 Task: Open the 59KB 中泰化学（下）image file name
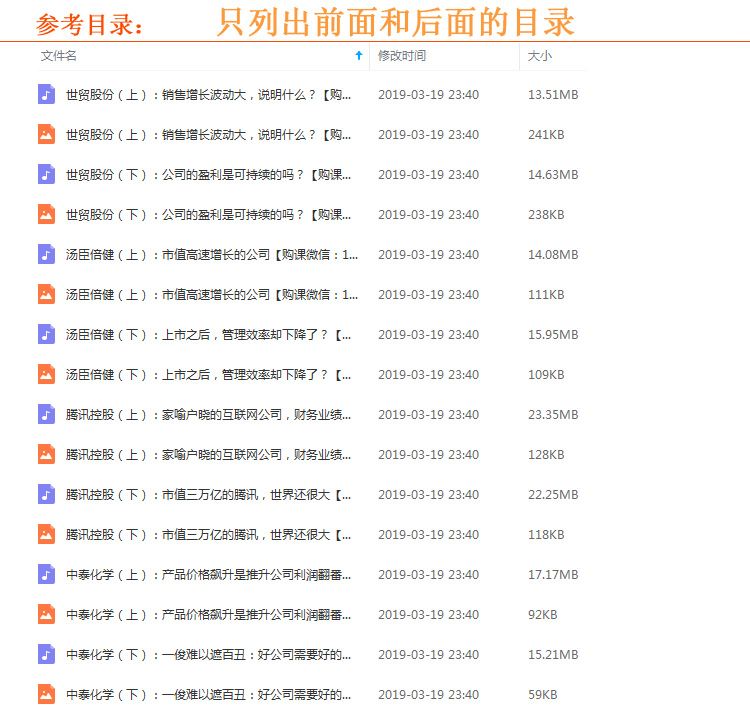(x=208, y=695)
